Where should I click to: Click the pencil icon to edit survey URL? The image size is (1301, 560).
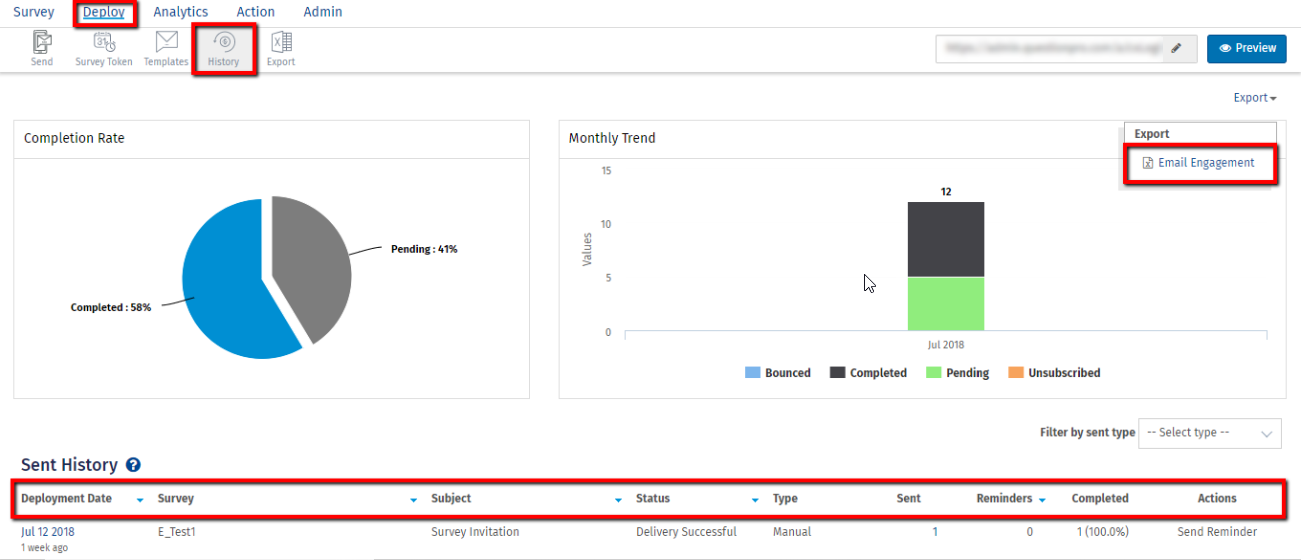(x=1176, y=48)
